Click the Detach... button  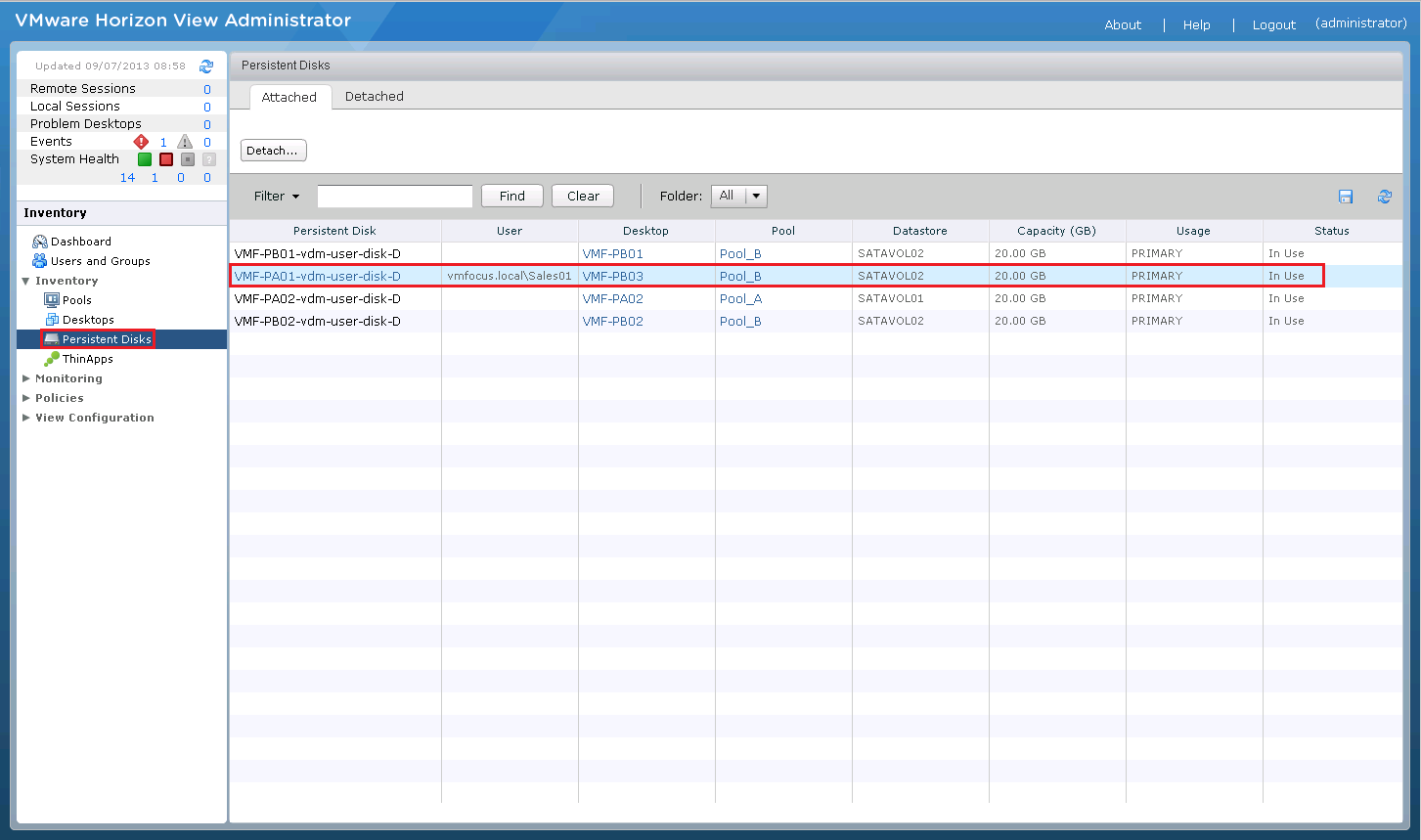pos(273,151)
